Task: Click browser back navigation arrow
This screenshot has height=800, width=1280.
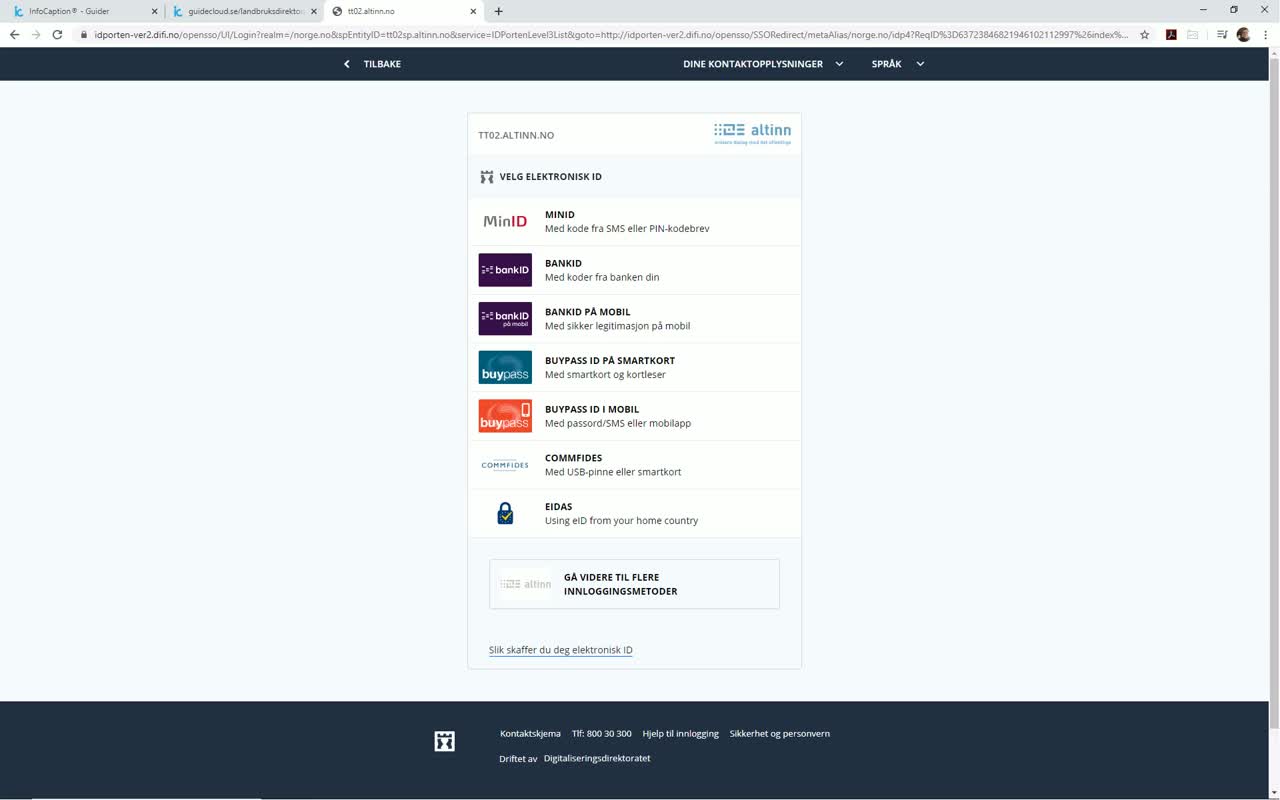Action: click(x=14, y=34)
